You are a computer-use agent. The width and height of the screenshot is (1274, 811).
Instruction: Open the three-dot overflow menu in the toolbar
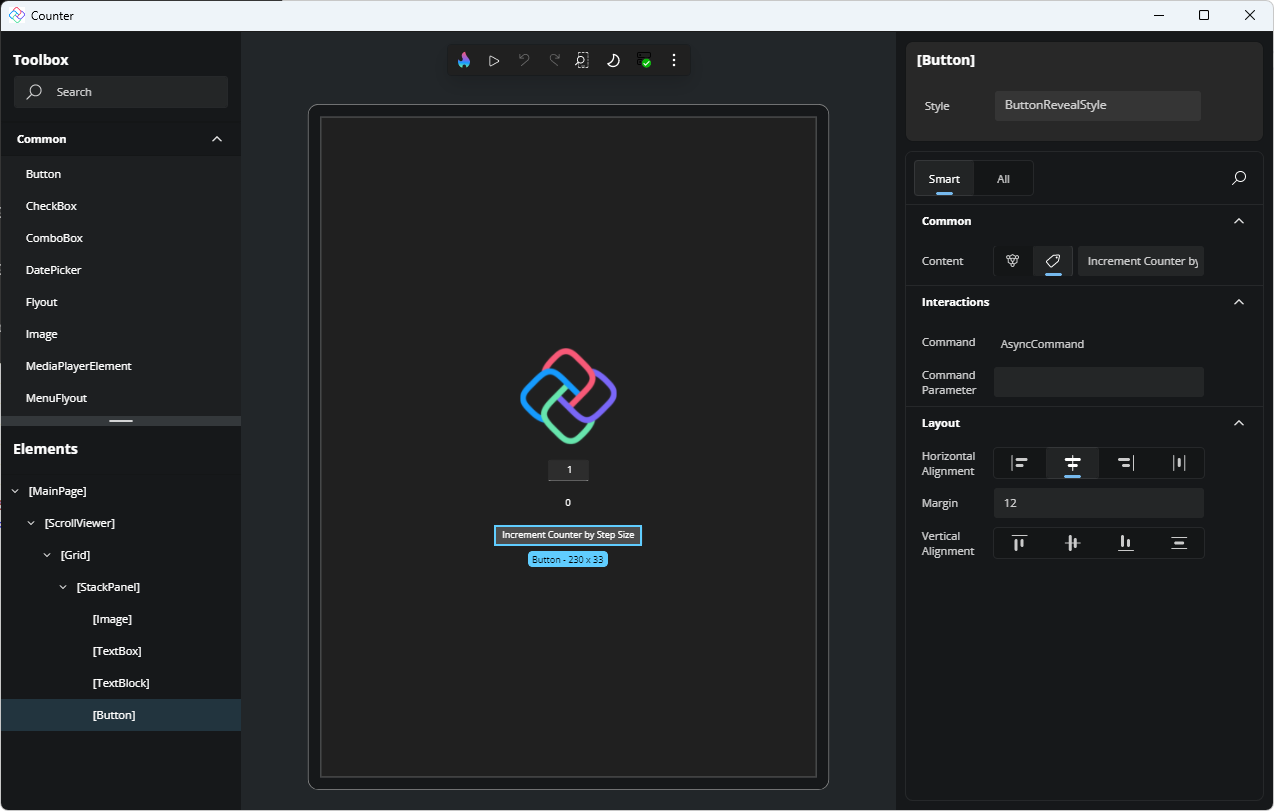point(674,60)
